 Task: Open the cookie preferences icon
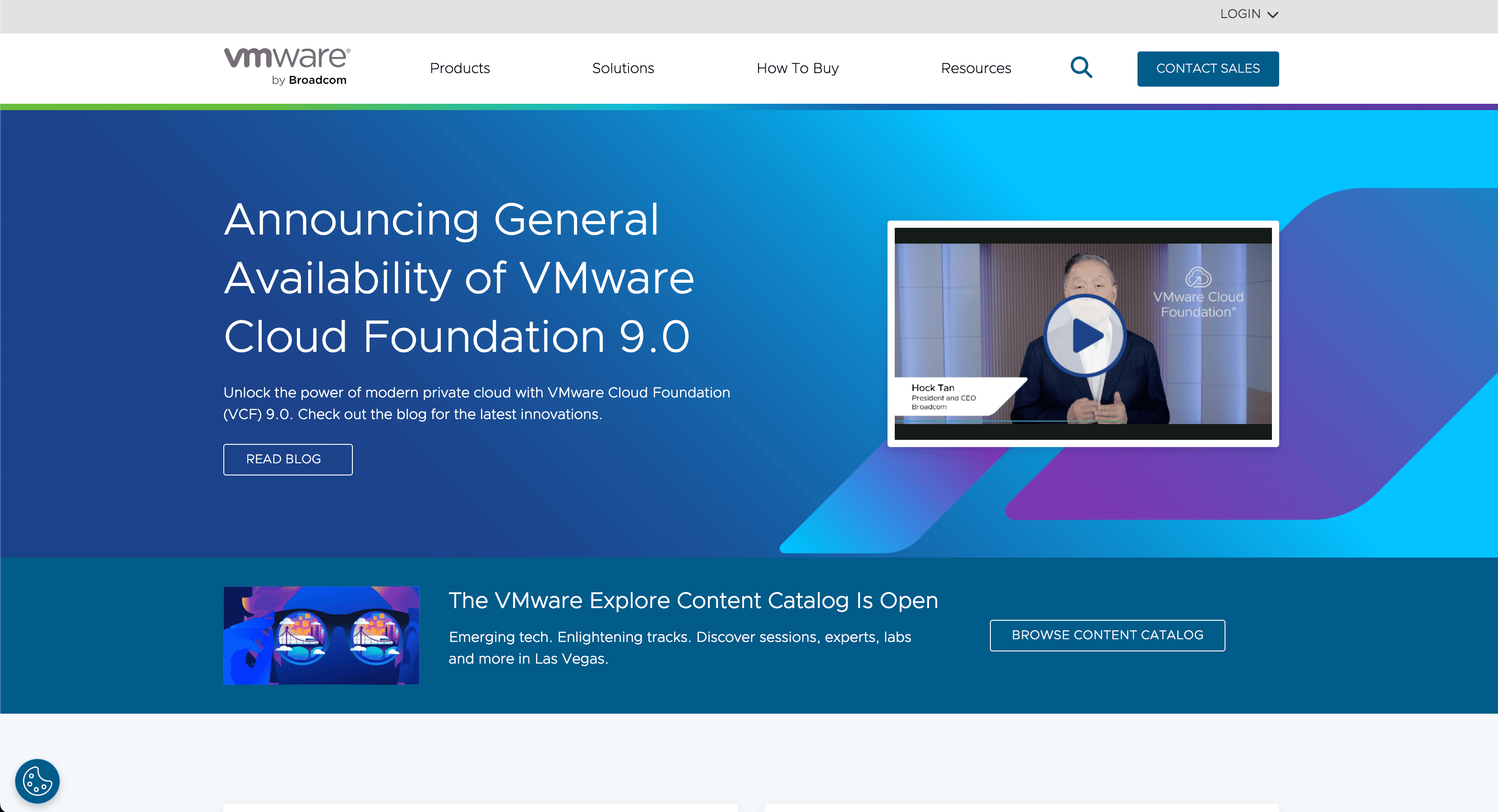tap(37, 780)
